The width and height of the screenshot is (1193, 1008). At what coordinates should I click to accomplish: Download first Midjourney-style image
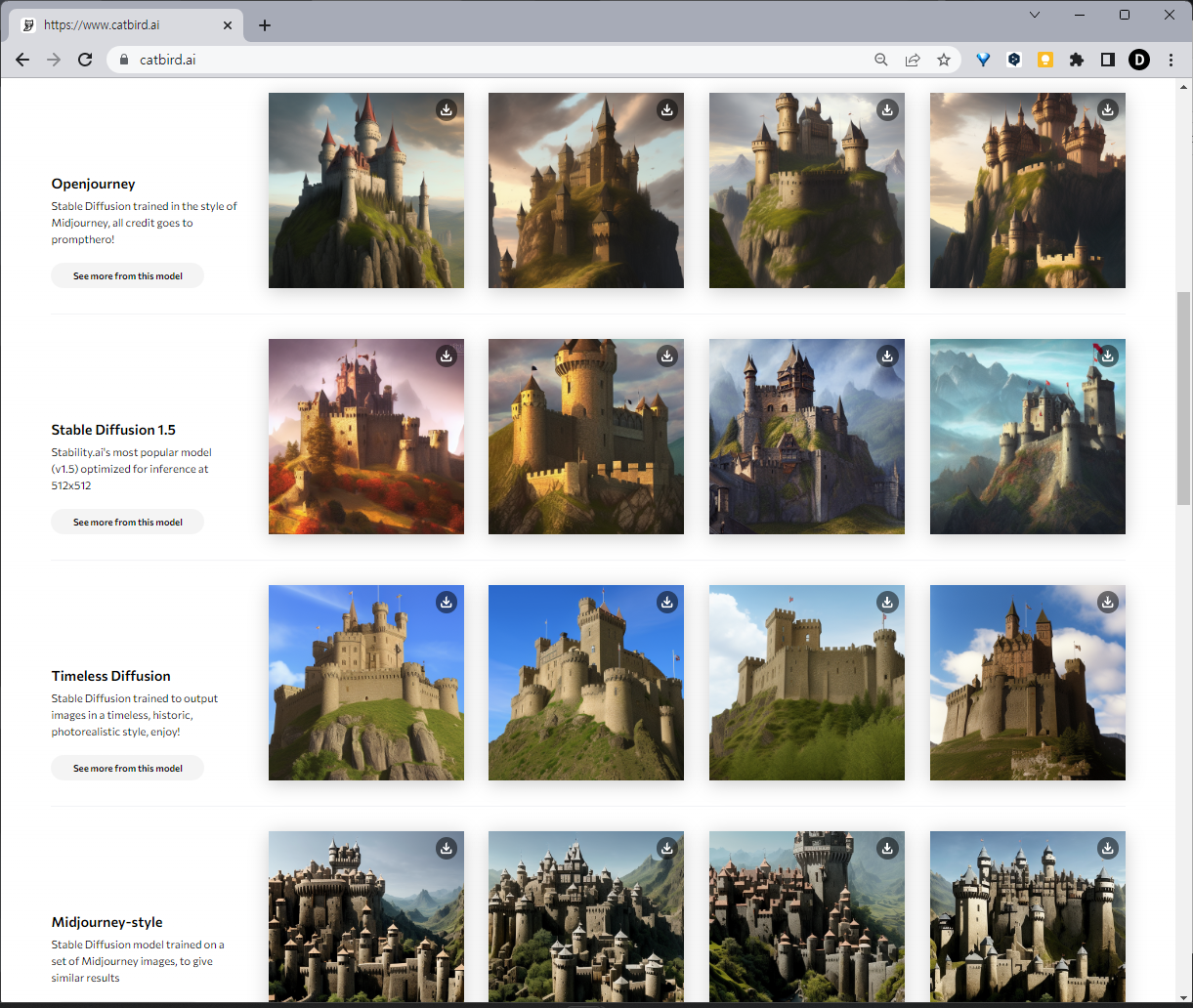point(446,849)
